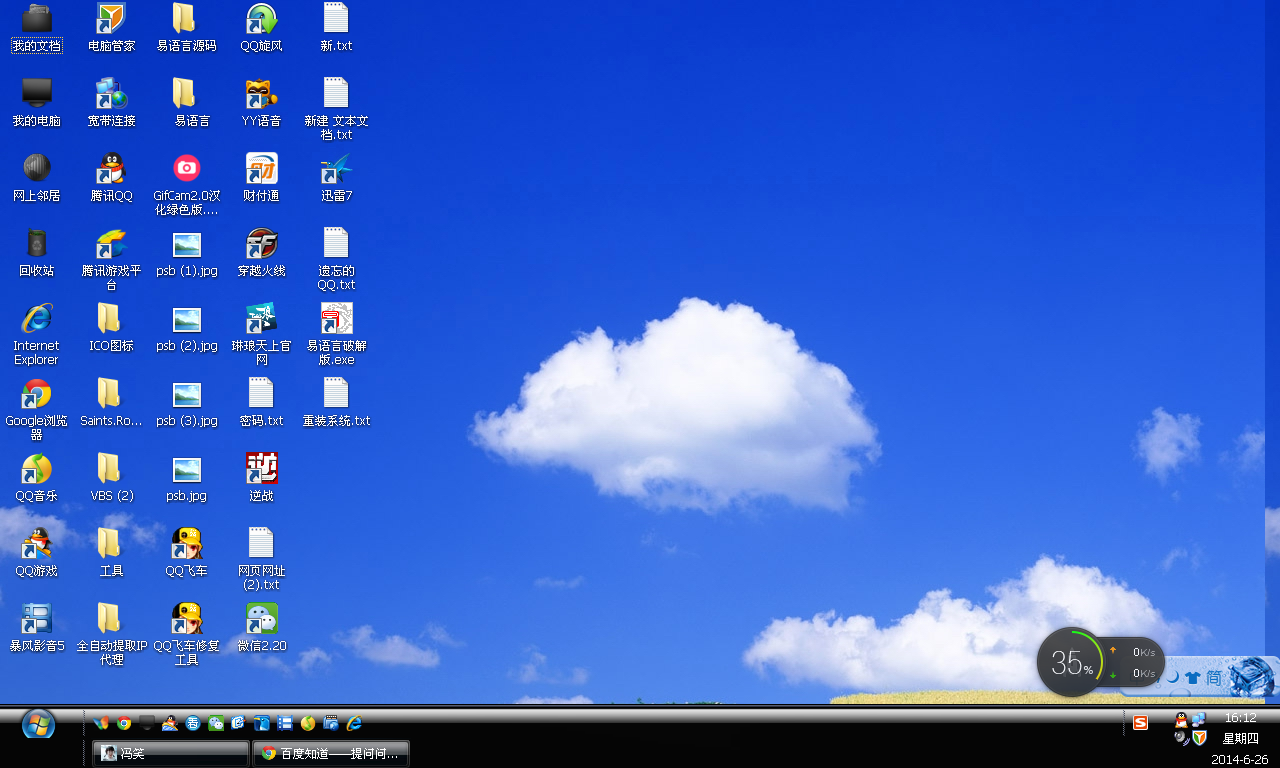Select the GifCam2.0 汉化绿色版 icon
The width and height of the screenshot is (1280, 768).
pos(186,169)
